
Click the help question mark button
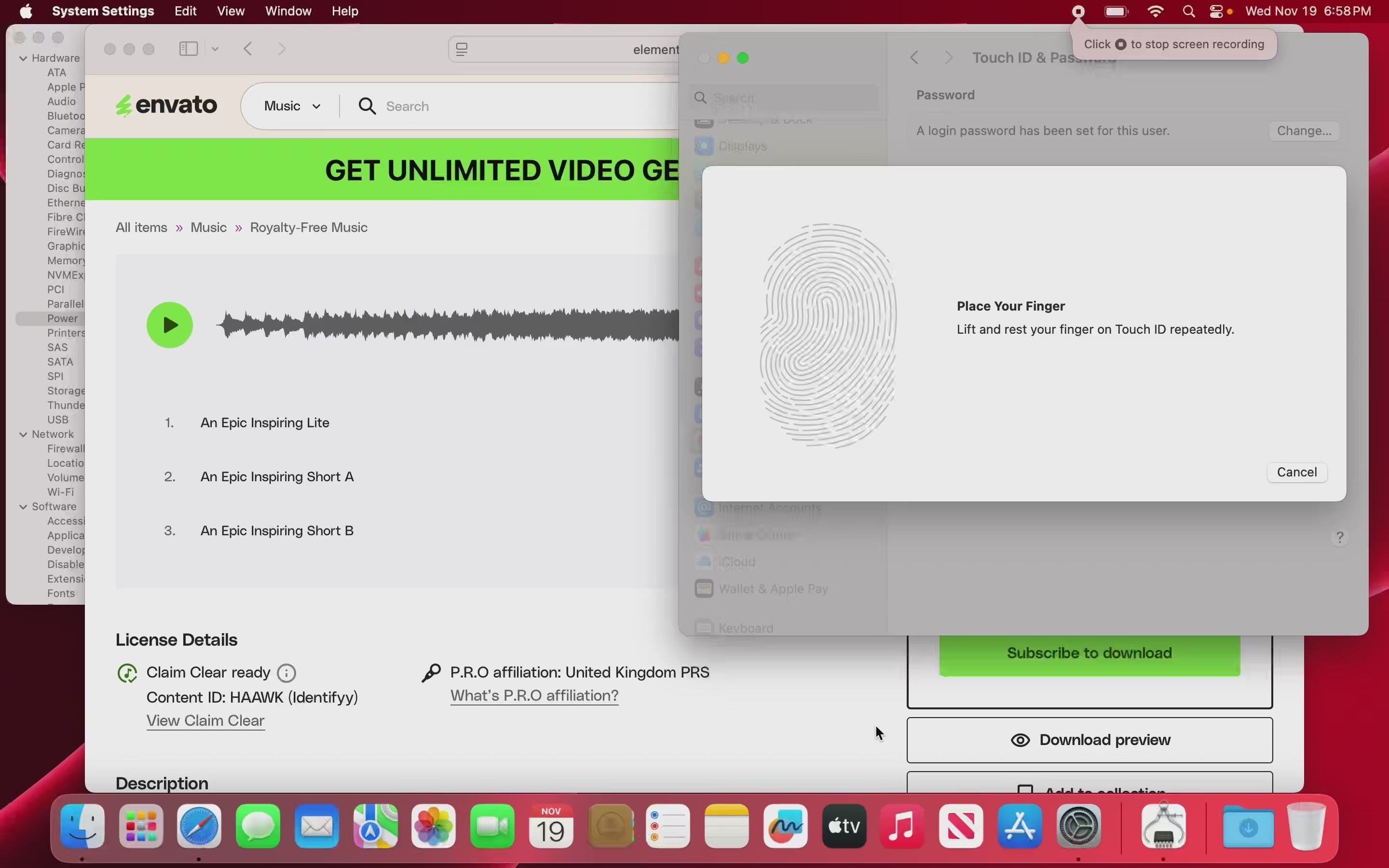1340,537
